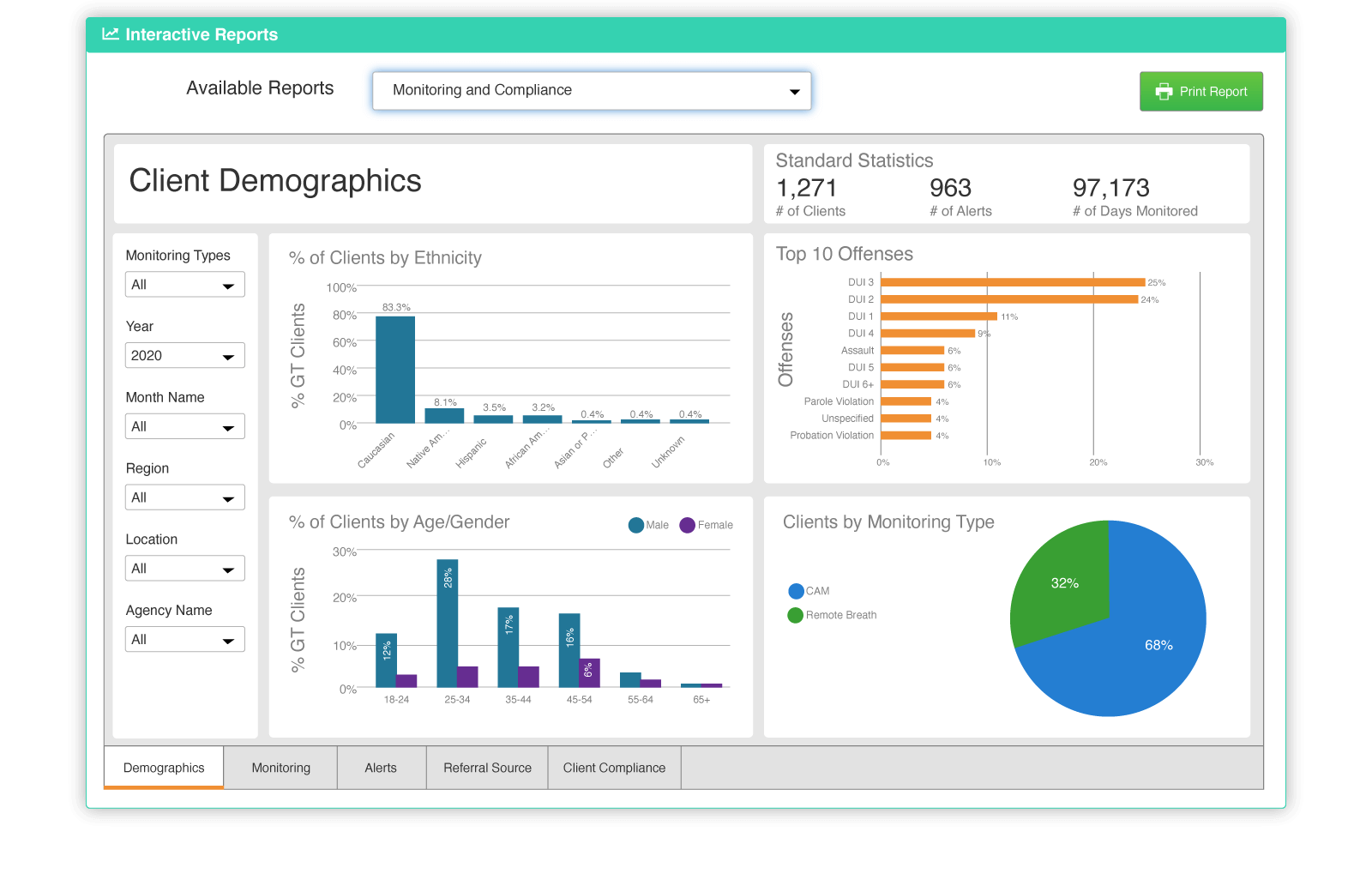Switch to the Alerts tab
This screenshot has height=886, width=1372.
tap(381, 768)
